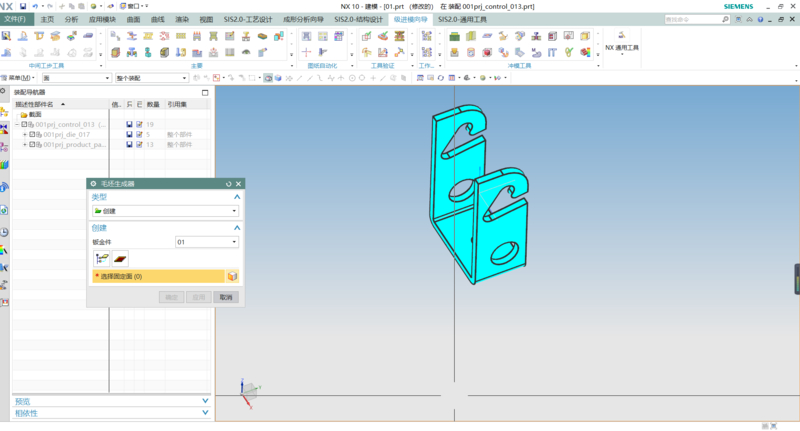Open the SIS2.0-工艺设计 tab
Screen dimensions: 800x431
tap(248, 19)
